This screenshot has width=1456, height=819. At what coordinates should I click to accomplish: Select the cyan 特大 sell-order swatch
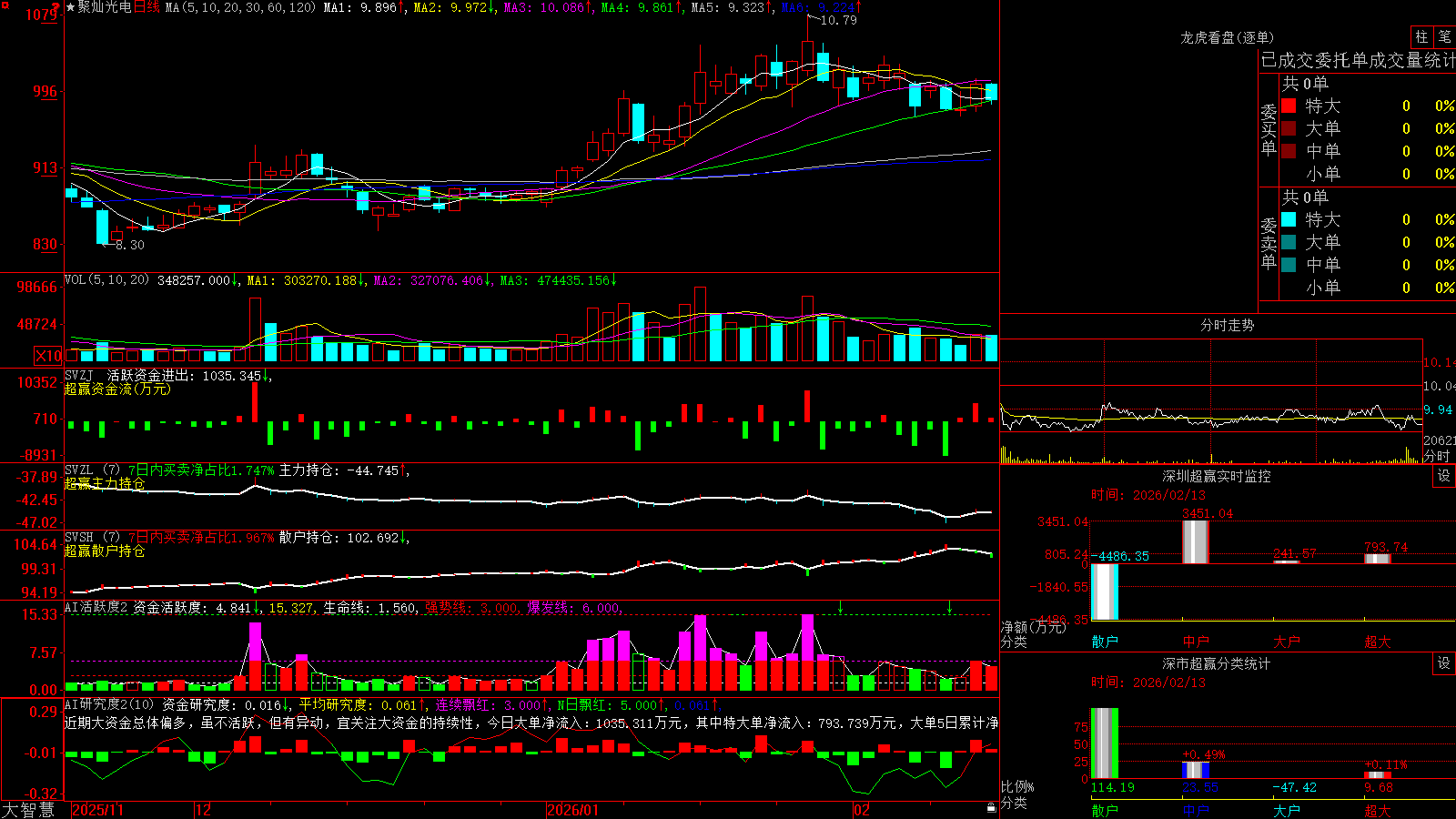point(1289,219)
